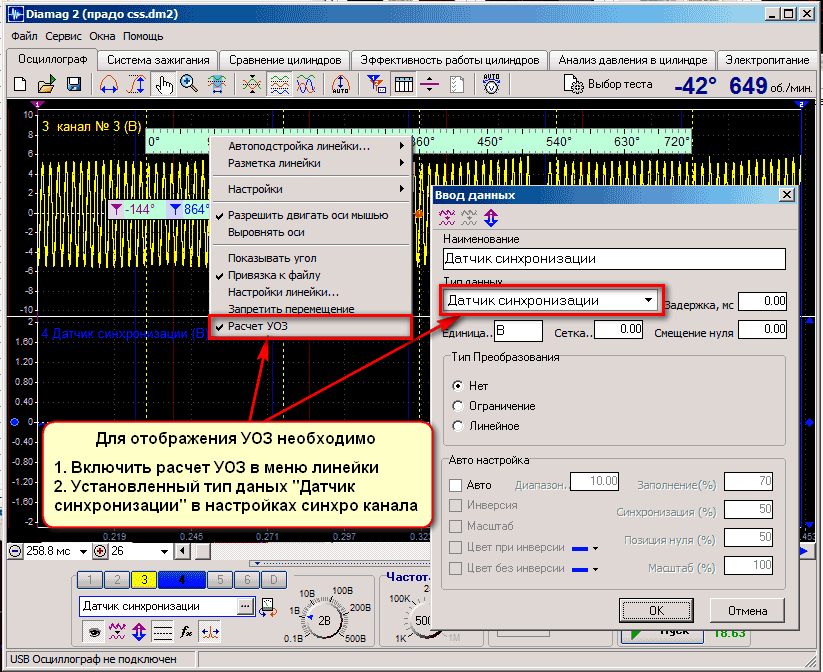The height and width of the screenshot is (672, 823).
Task: Select the D channel button
Action: [273, 580]
